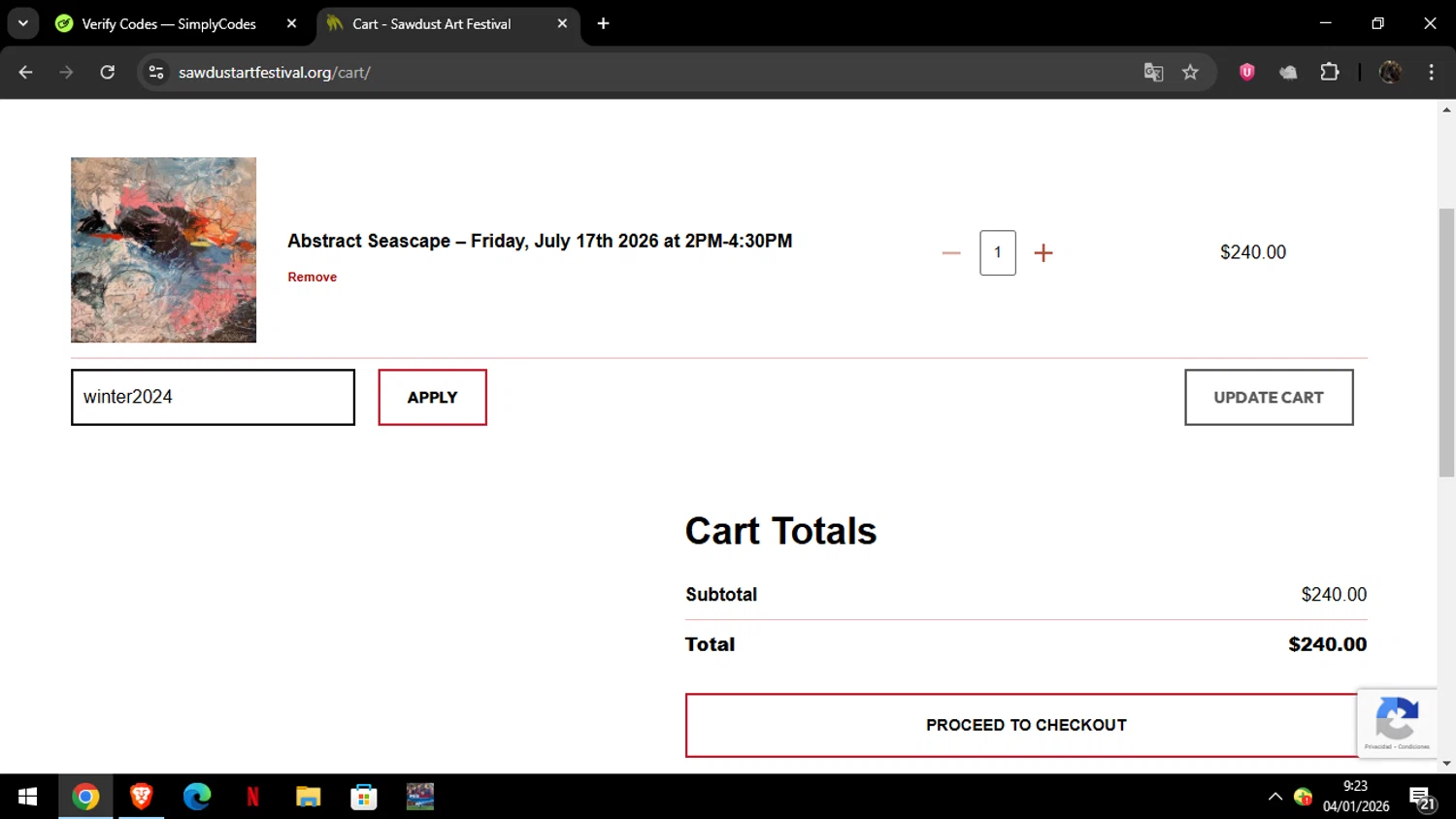Open the Abstract Seascape product title link
This screenshot has width=1456, height=819.
click(x=540, y=241)
